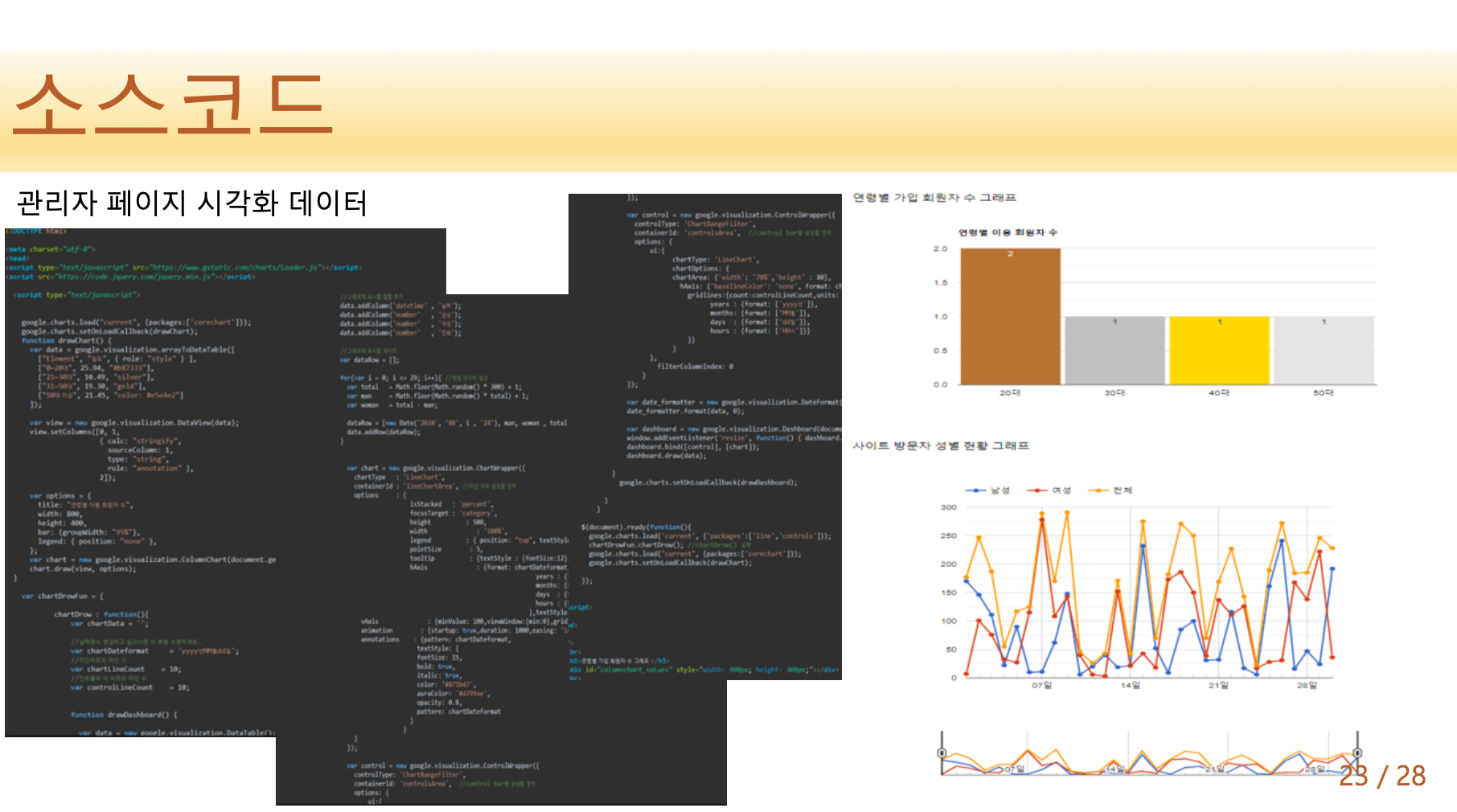Screen dimensions: 1457x812
Task: Click the light gray 50대 bar
Action: click(1324, 351)
